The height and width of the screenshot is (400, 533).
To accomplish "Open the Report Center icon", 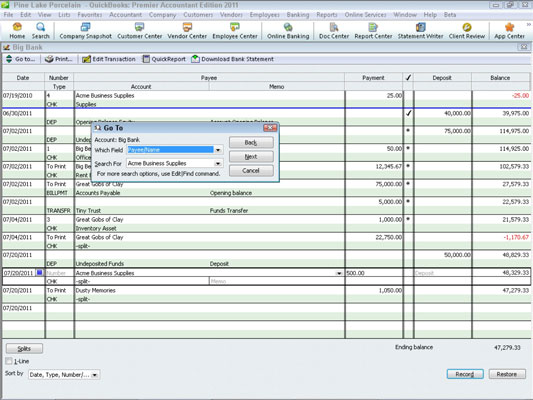I will pos(373,31).
